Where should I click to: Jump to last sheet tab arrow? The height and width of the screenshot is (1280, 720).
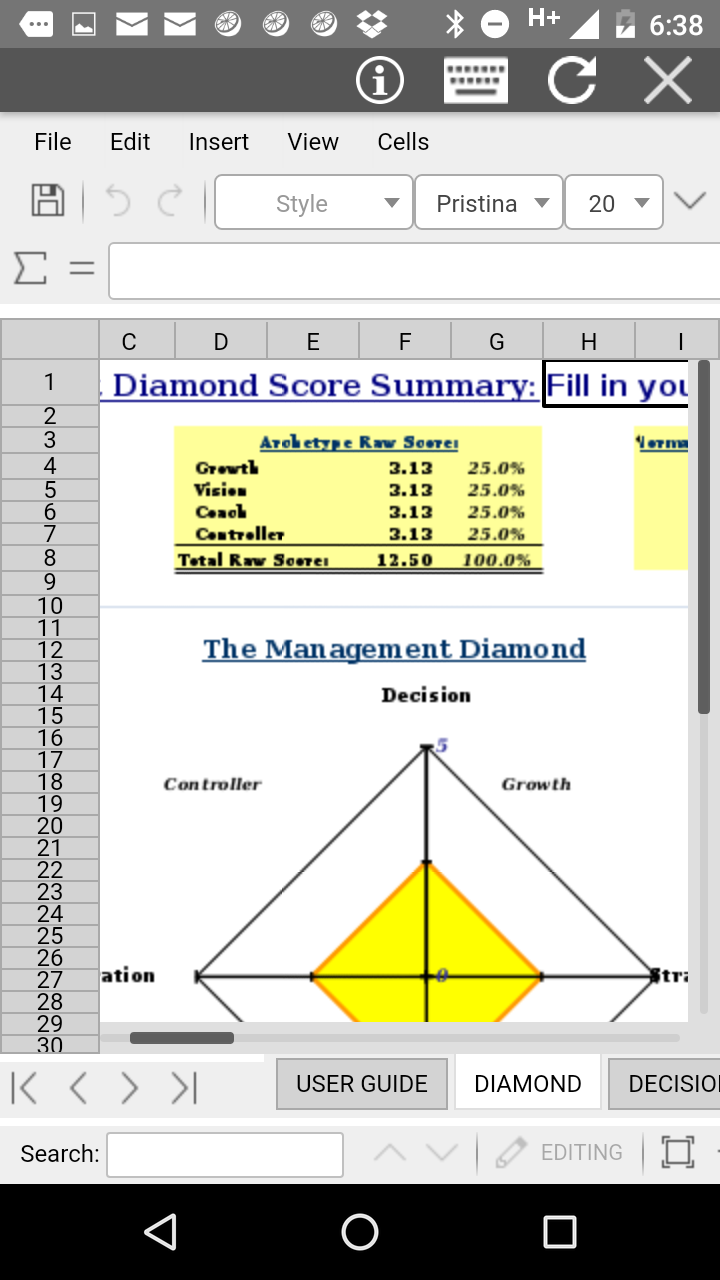click(184, 1087)
